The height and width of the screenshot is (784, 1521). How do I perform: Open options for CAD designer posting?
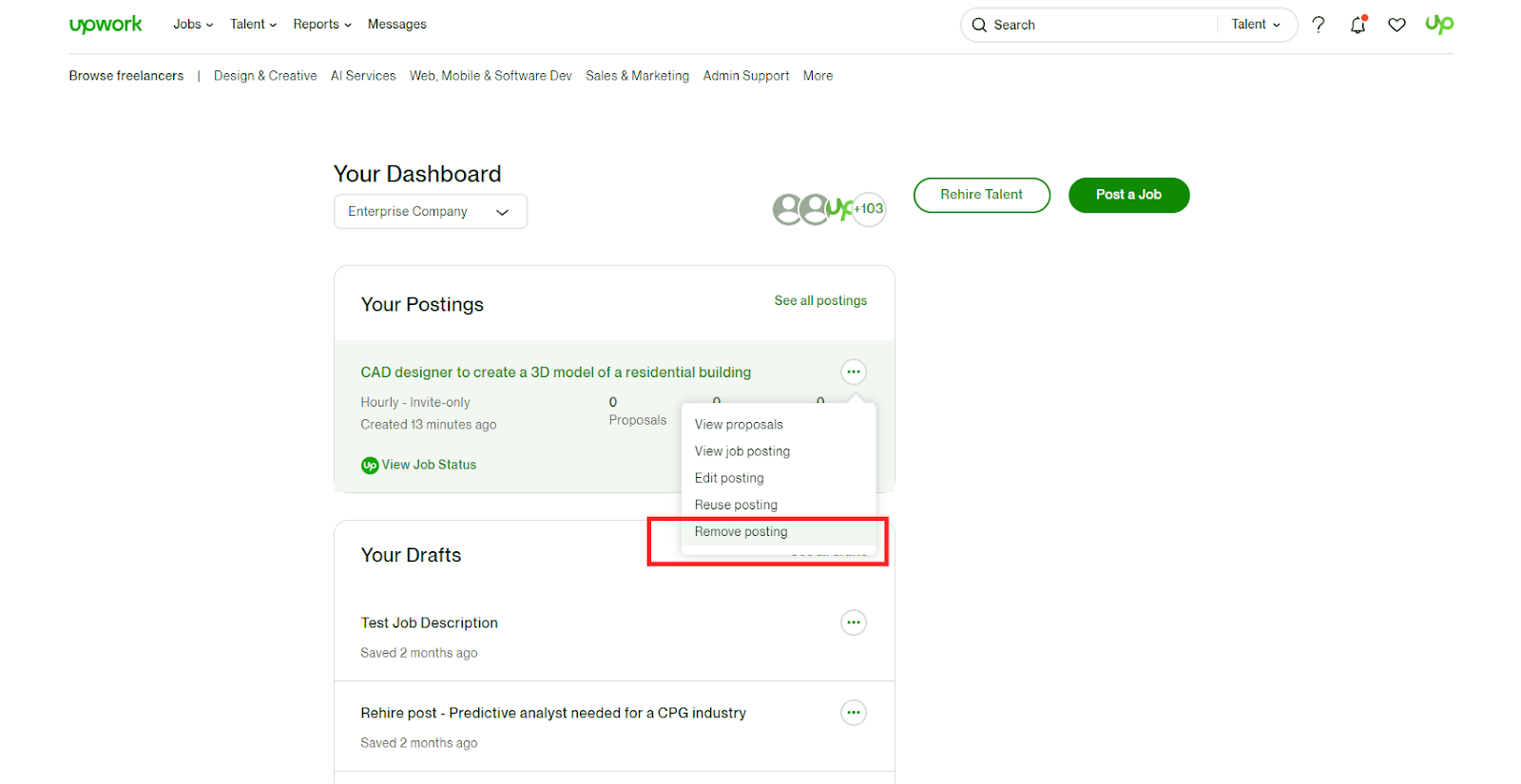[x=854, y=372]
